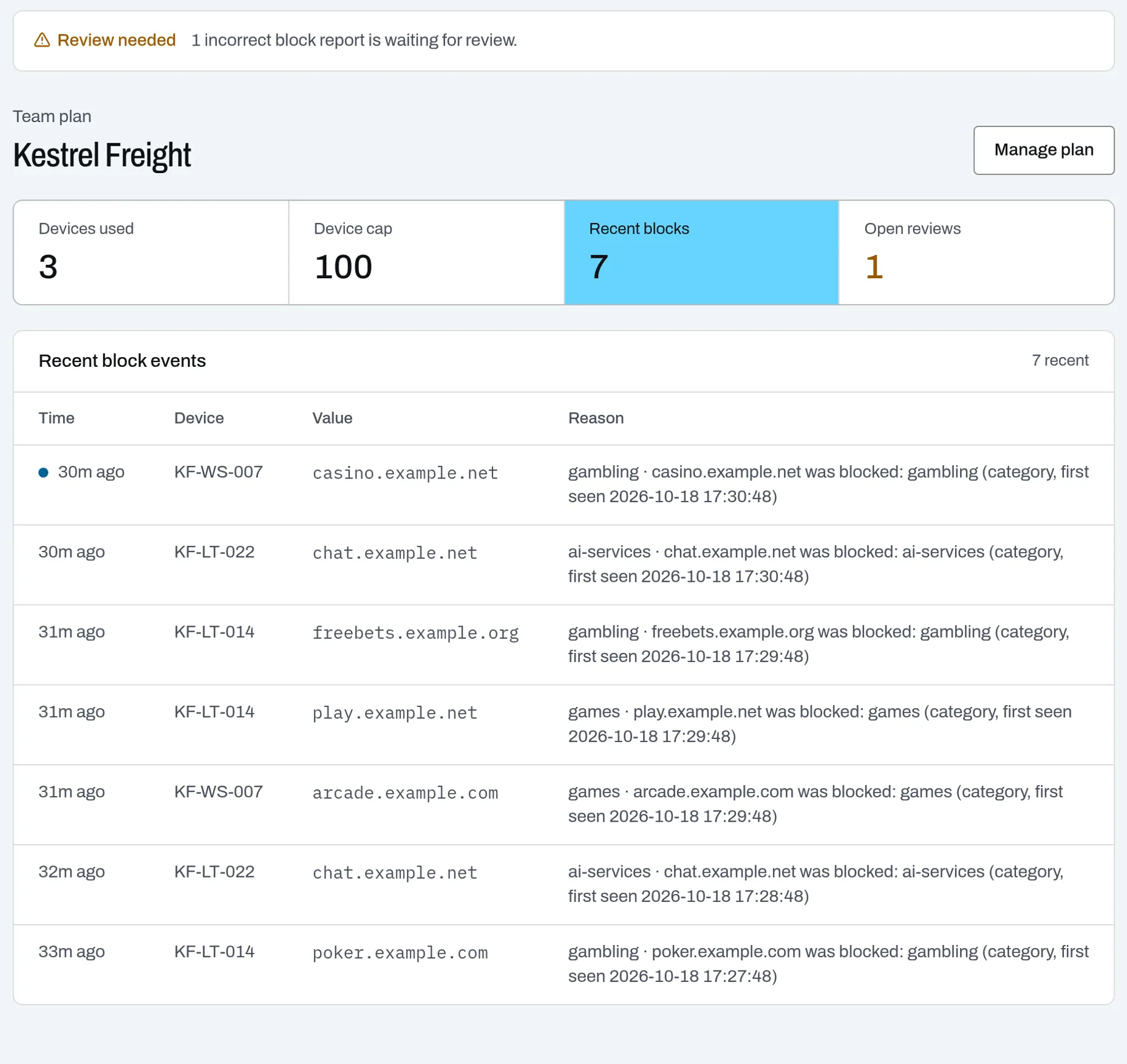Click the 33m ago time cell
The image size is (1127, 1064).
[x=72, y=952]
